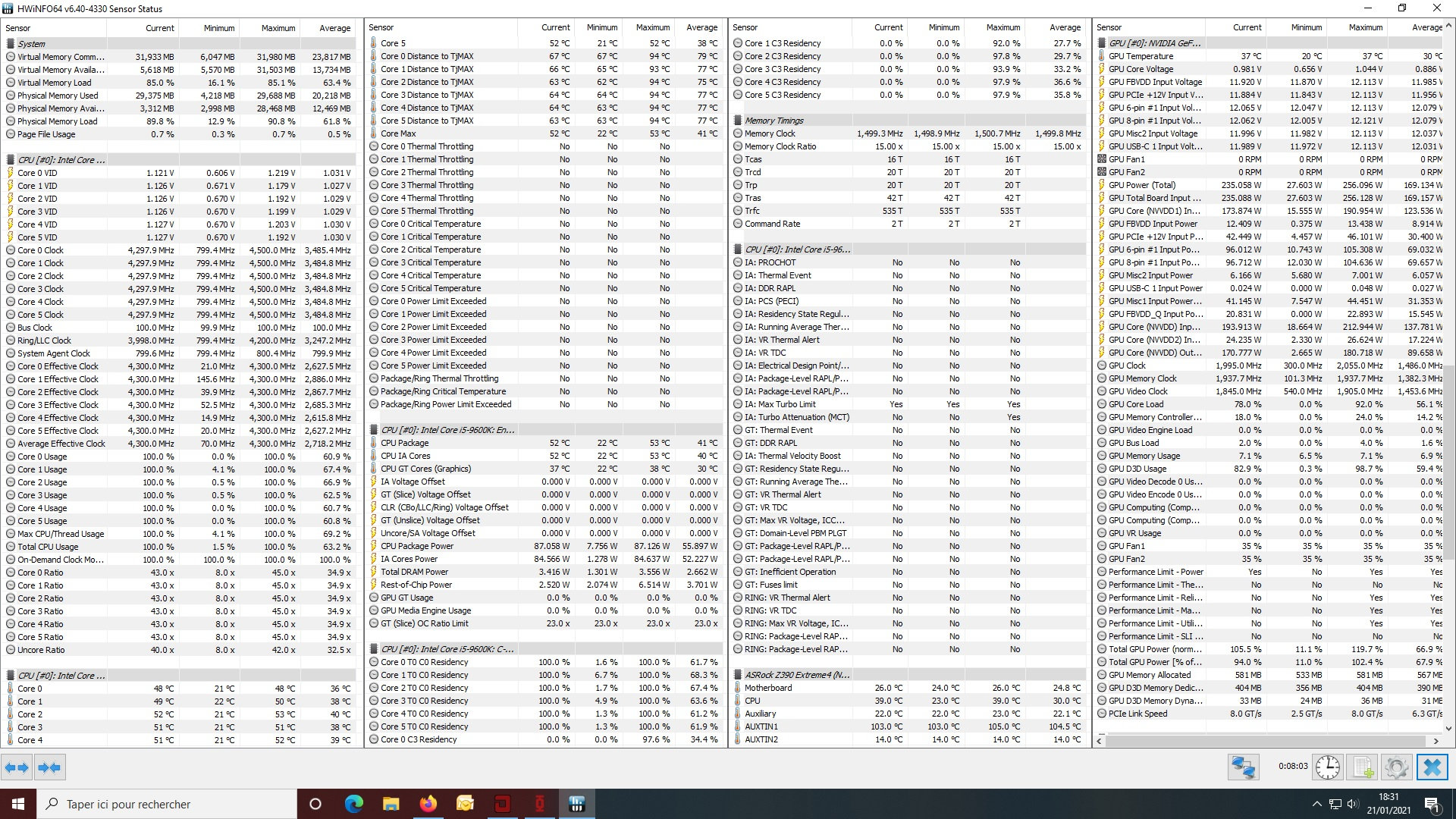
Task: Click the expand columns arrows button
Action: (17, 767)
